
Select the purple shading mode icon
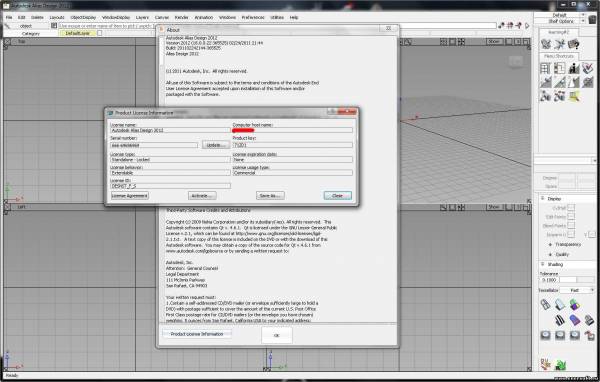[x=574, y=320]
